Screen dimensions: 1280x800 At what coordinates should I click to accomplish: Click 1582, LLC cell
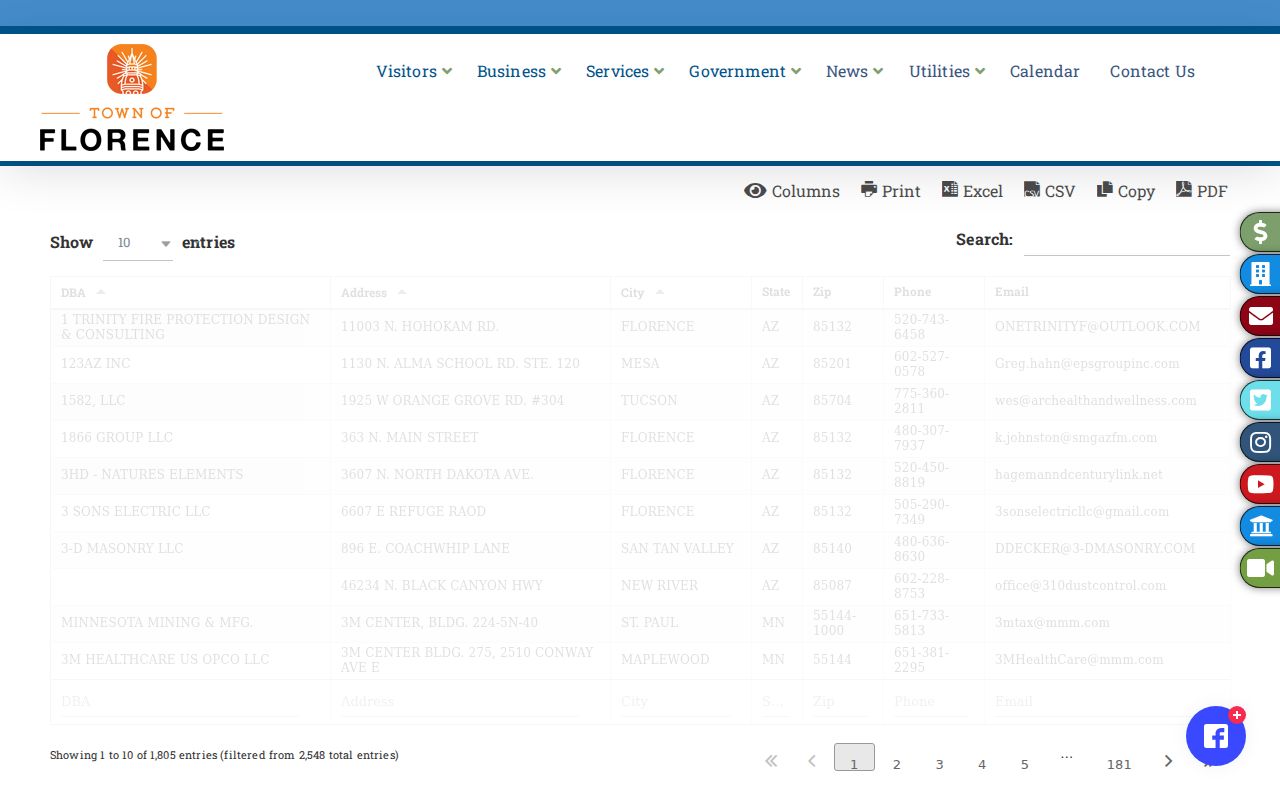click(93, 400)
